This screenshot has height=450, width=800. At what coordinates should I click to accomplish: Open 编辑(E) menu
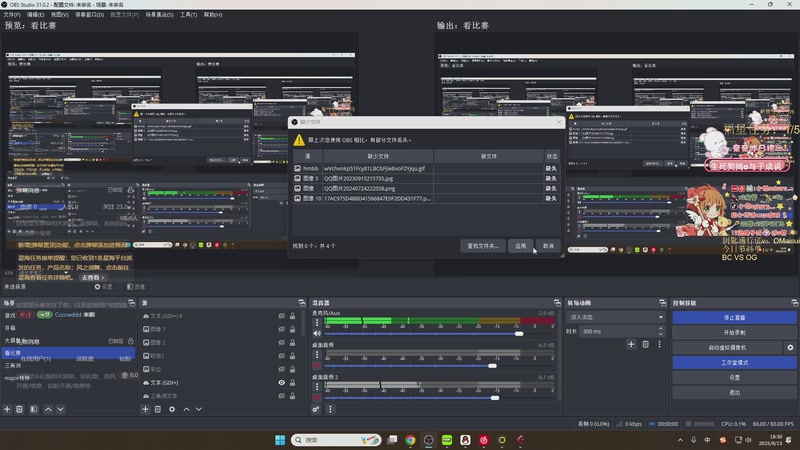35,15
